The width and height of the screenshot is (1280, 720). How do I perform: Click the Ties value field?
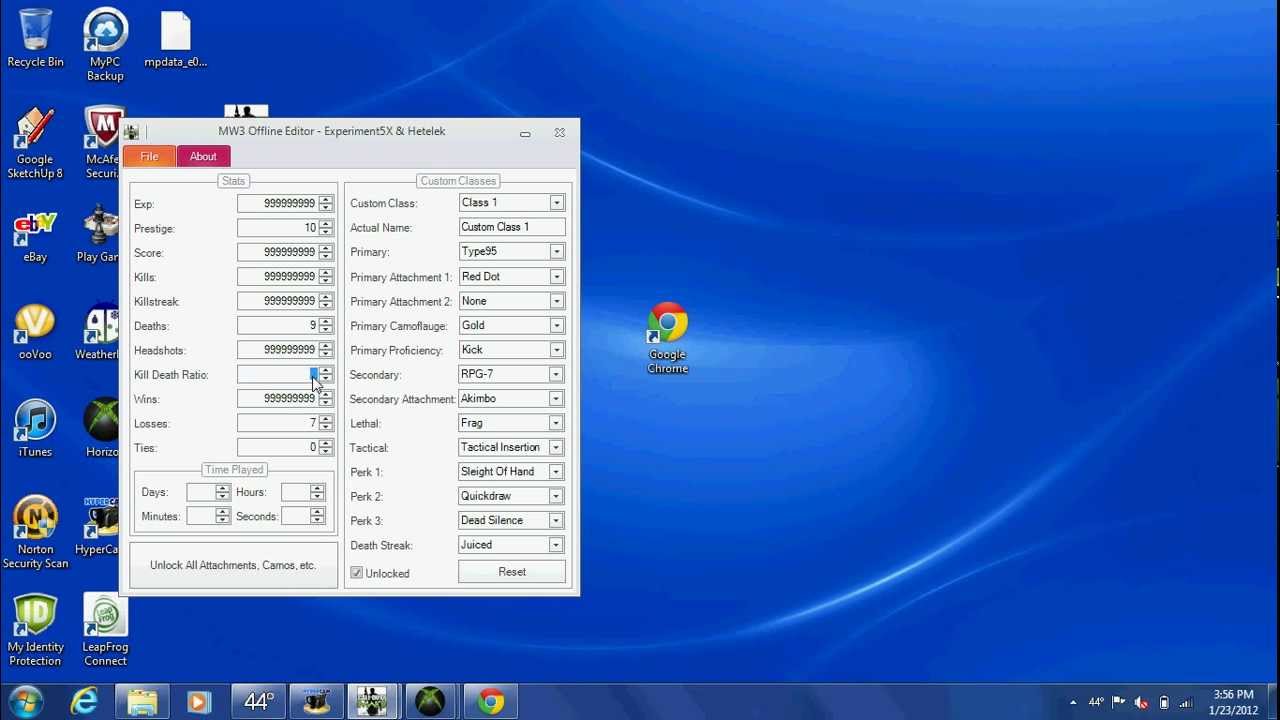(278, 448)
